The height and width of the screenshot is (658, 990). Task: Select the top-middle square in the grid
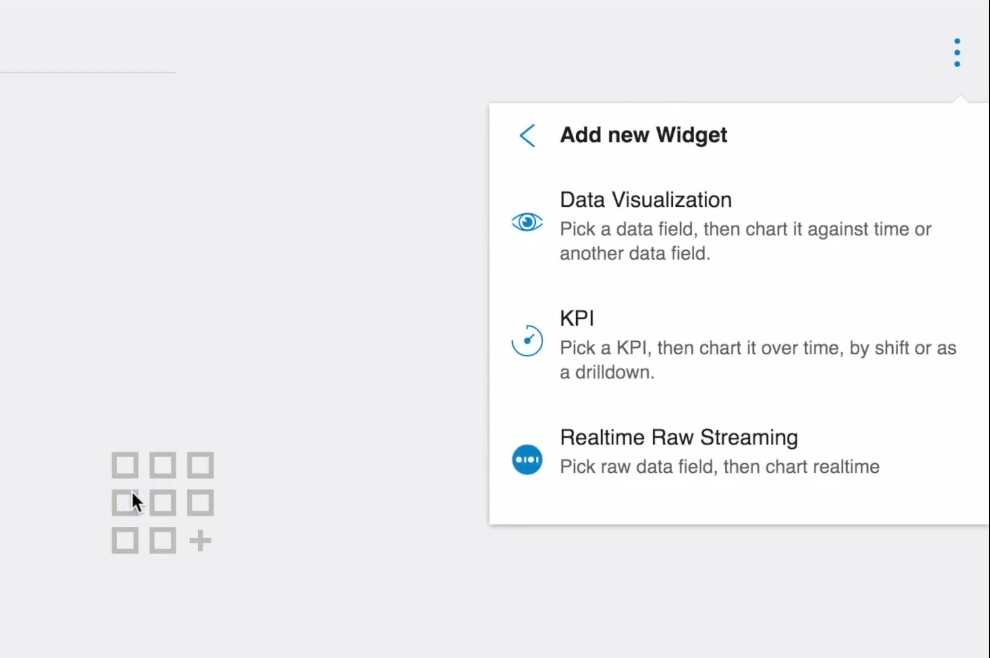[x=162, y=465]
